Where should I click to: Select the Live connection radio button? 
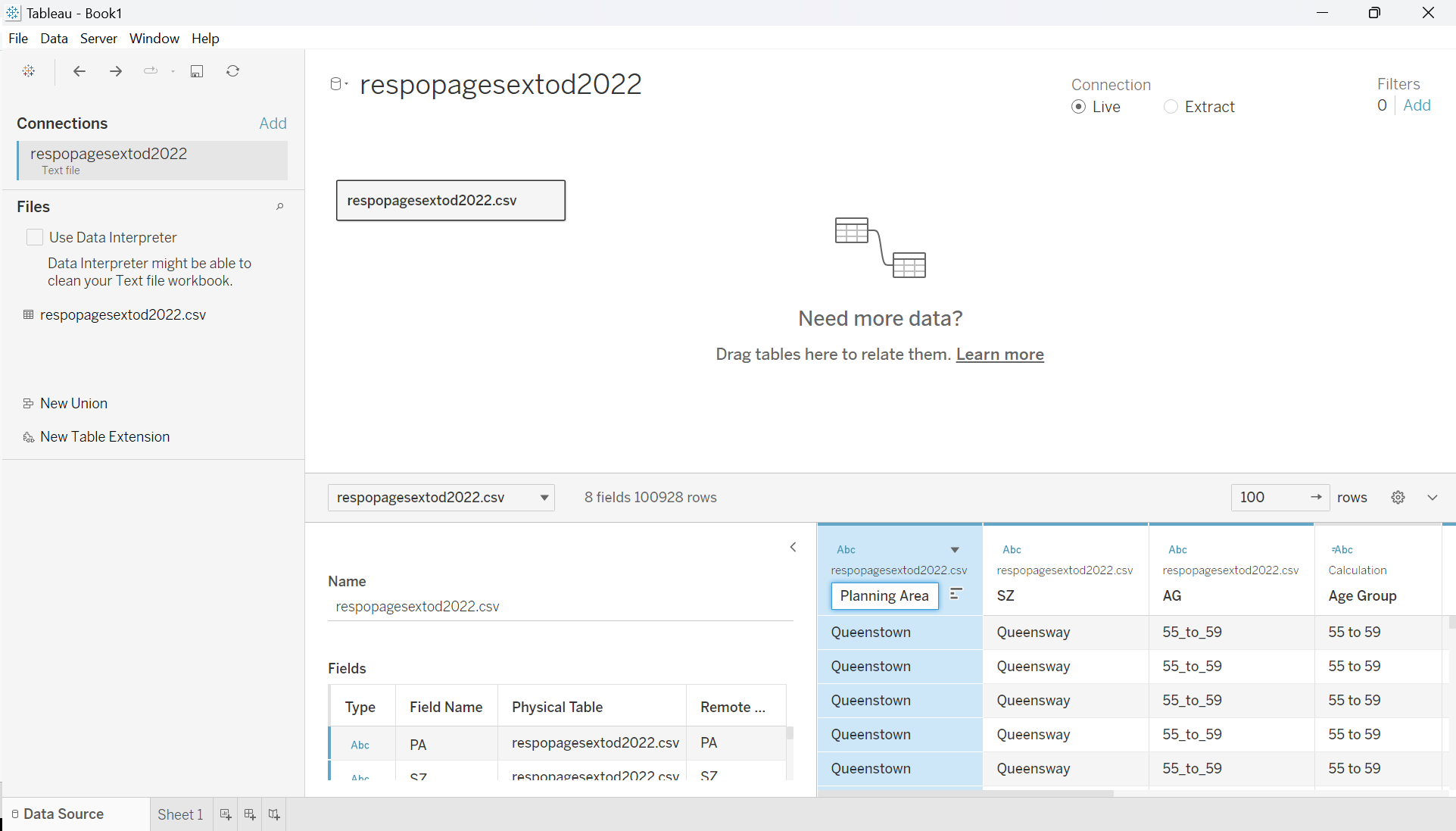[x=1079, y=107]
